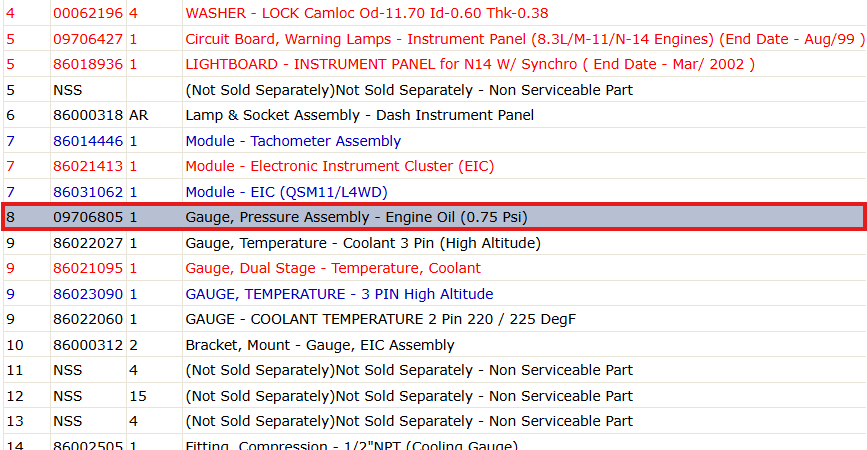Select GAUGE - COOLANT TEMPERATURE 2 Pin row

point(434,319)
